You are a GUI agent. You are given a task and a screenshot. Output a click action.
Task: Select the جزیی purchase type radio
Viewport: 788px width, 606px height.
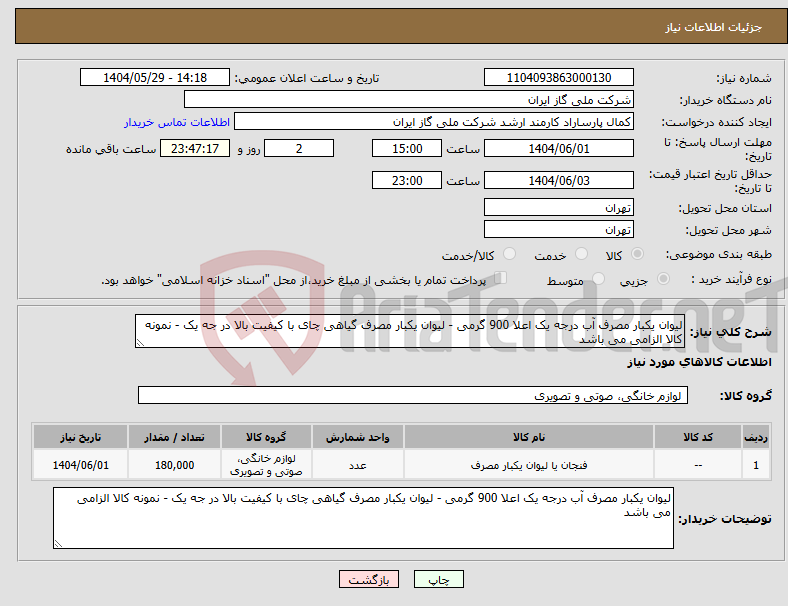[663, 278]
